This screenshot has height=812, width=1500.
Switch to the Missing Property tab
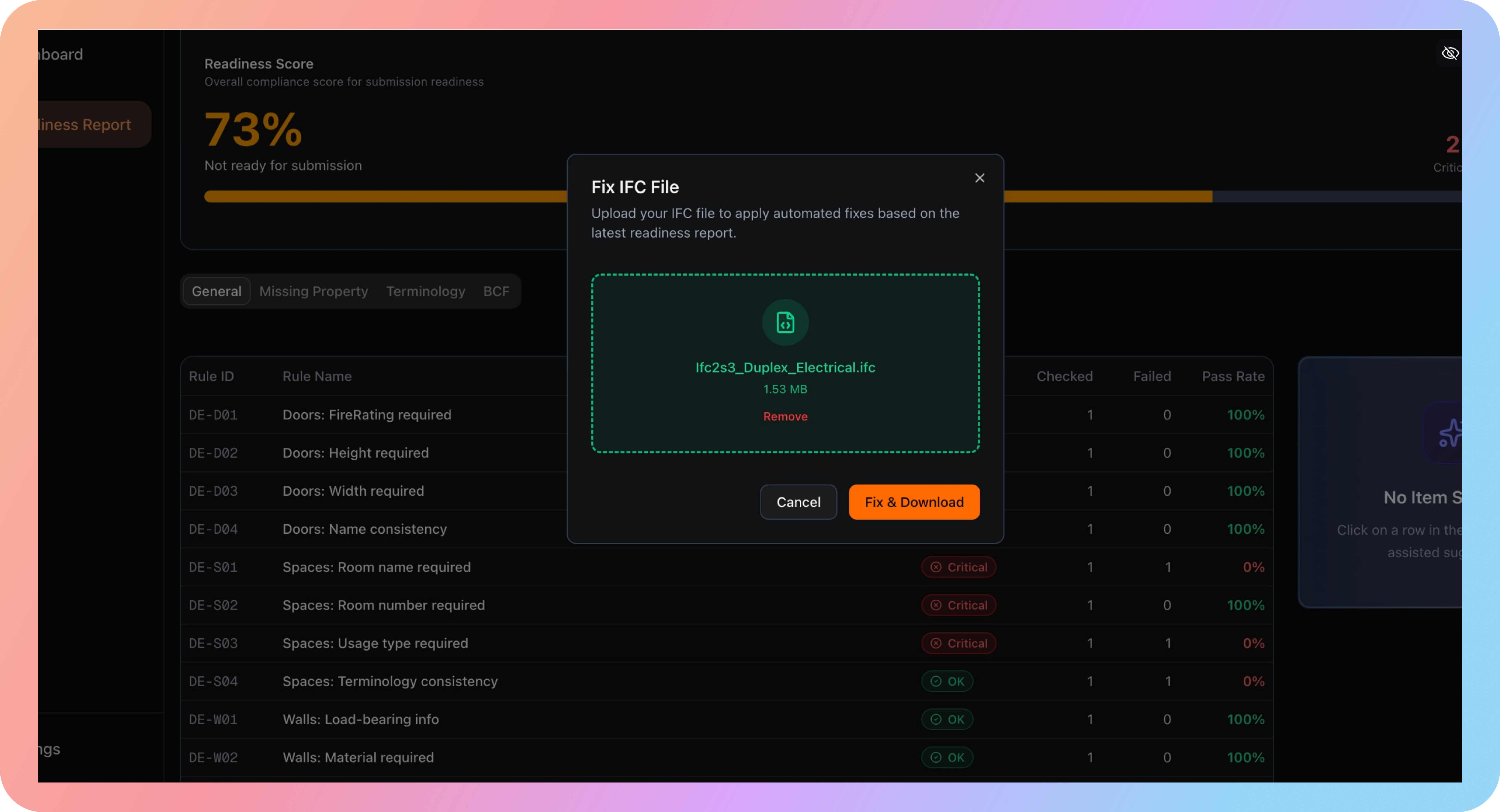(313, 291)
